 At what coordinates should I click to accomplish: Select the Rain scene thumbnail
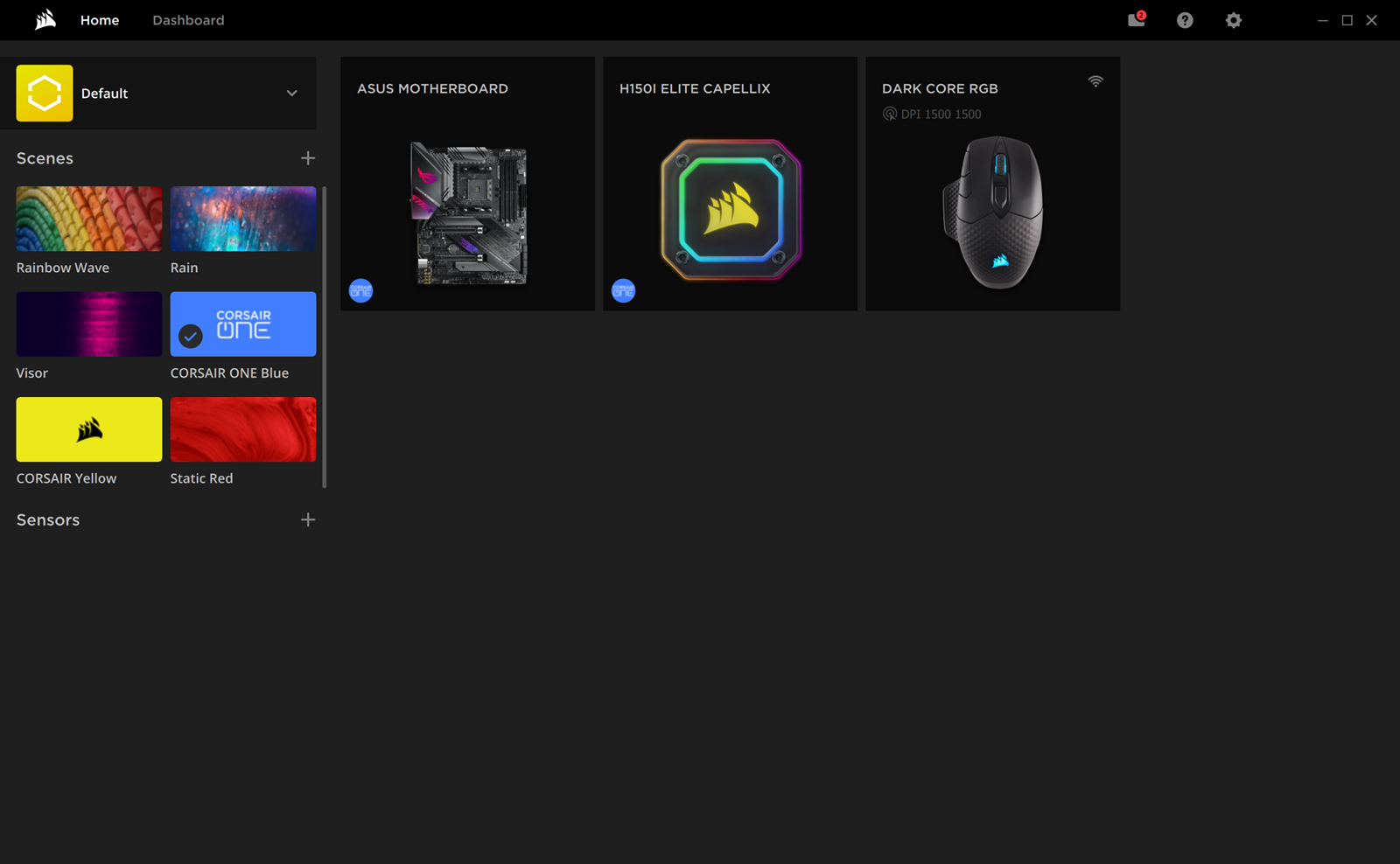[243, 219]
